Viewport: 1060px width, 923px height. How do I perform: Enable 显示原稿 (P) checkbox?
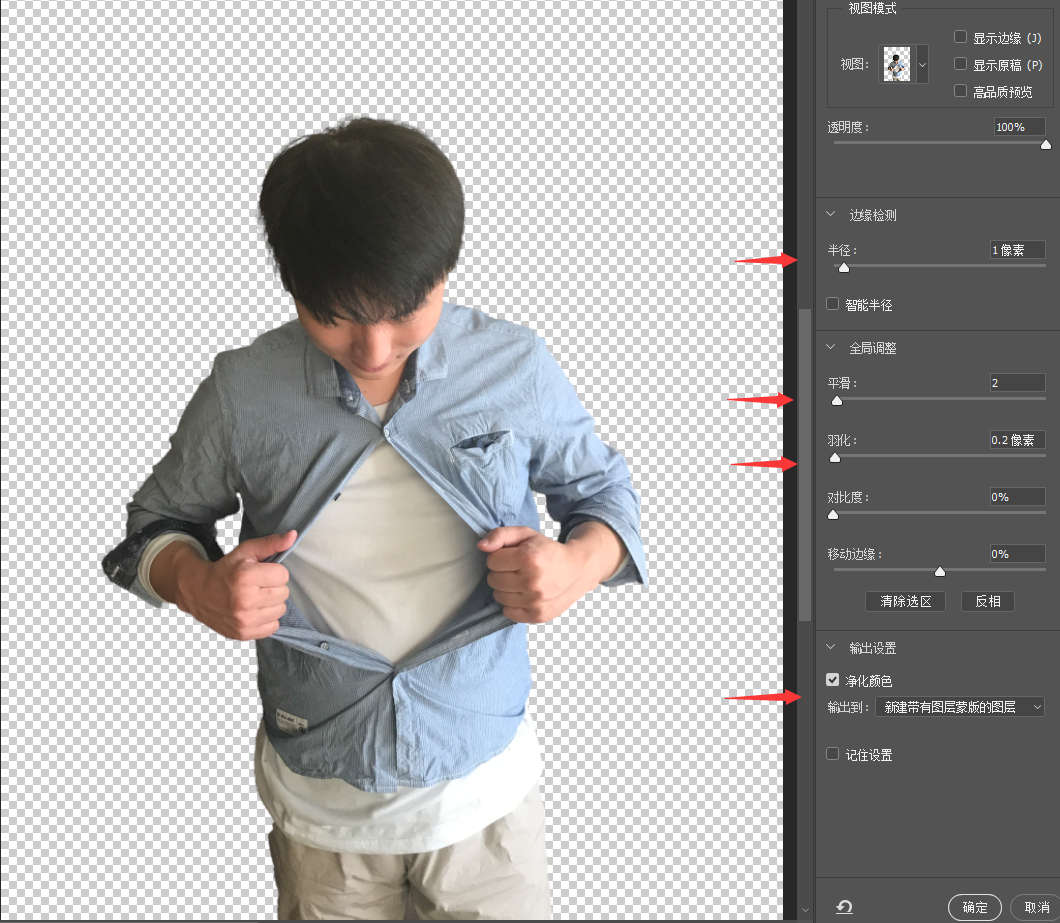coord(960,64)
